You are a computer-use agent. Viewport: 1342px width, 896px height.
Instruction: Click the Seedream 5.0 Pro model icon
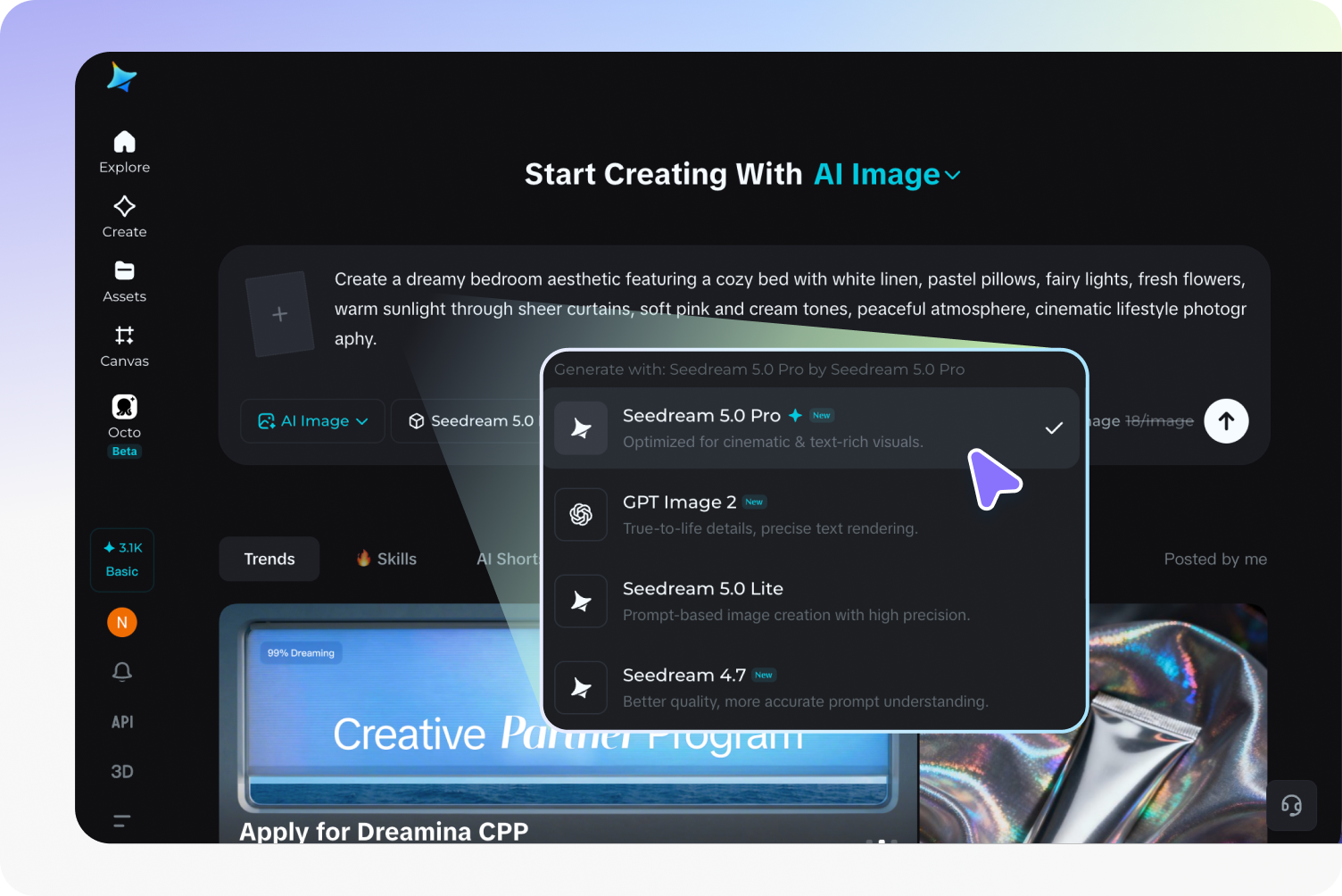pos(581,428)
